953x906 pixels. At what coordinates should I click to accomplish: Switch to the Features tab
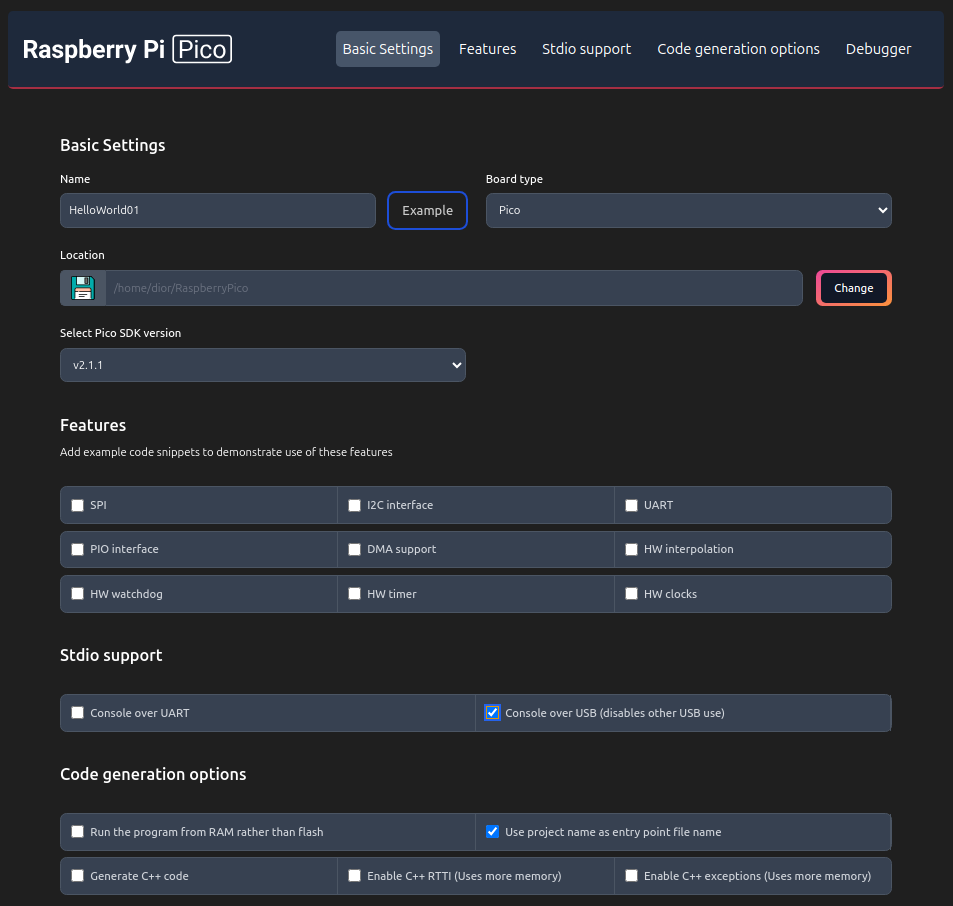(487, 49)
